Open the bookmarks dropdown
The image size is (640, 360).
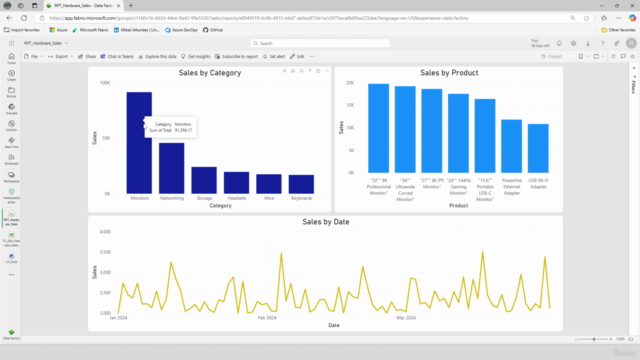click(x=583, y=56)
